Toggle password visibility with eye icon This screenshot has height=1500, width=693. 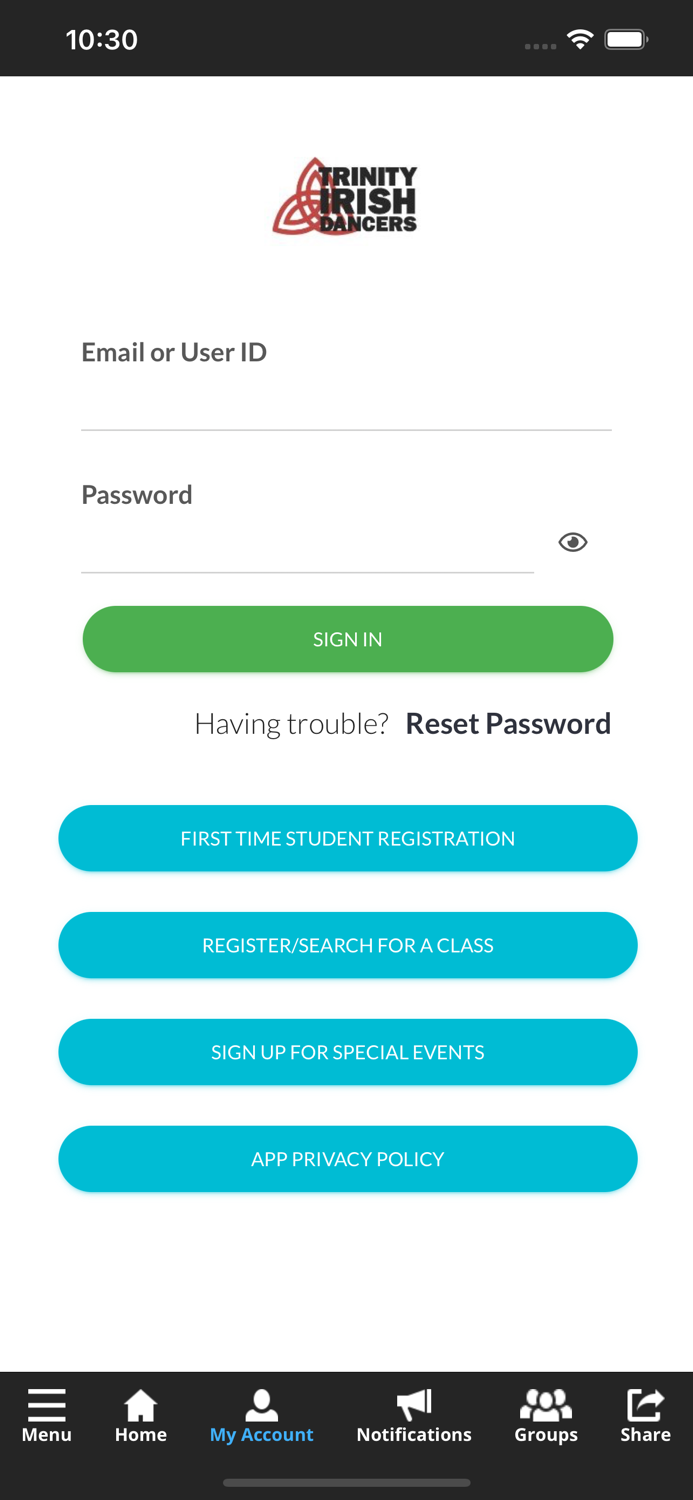(x=573, y=542)
